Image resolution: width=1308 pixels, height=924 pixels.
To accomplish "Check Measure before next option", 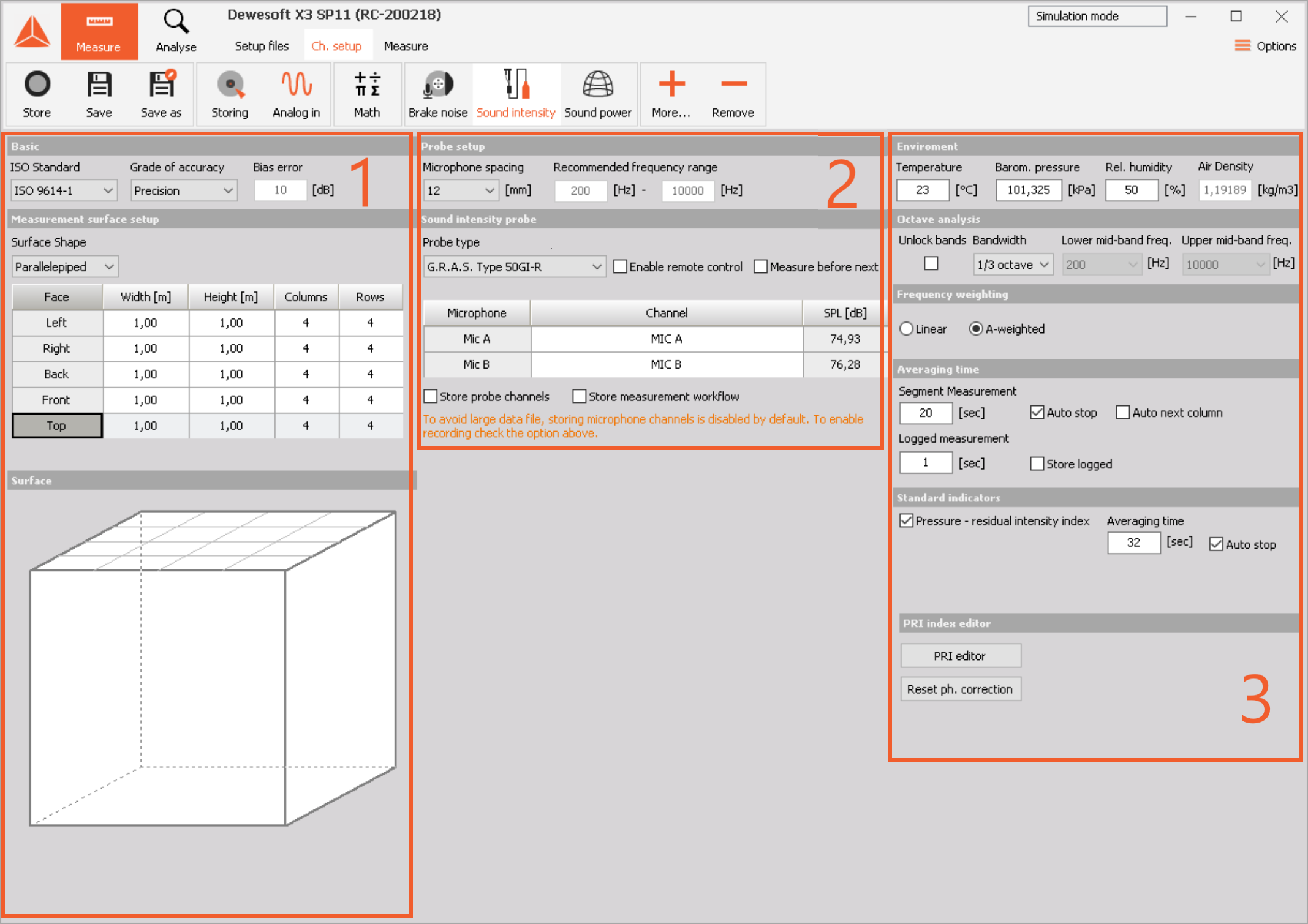I will click(x=760, y=266).
